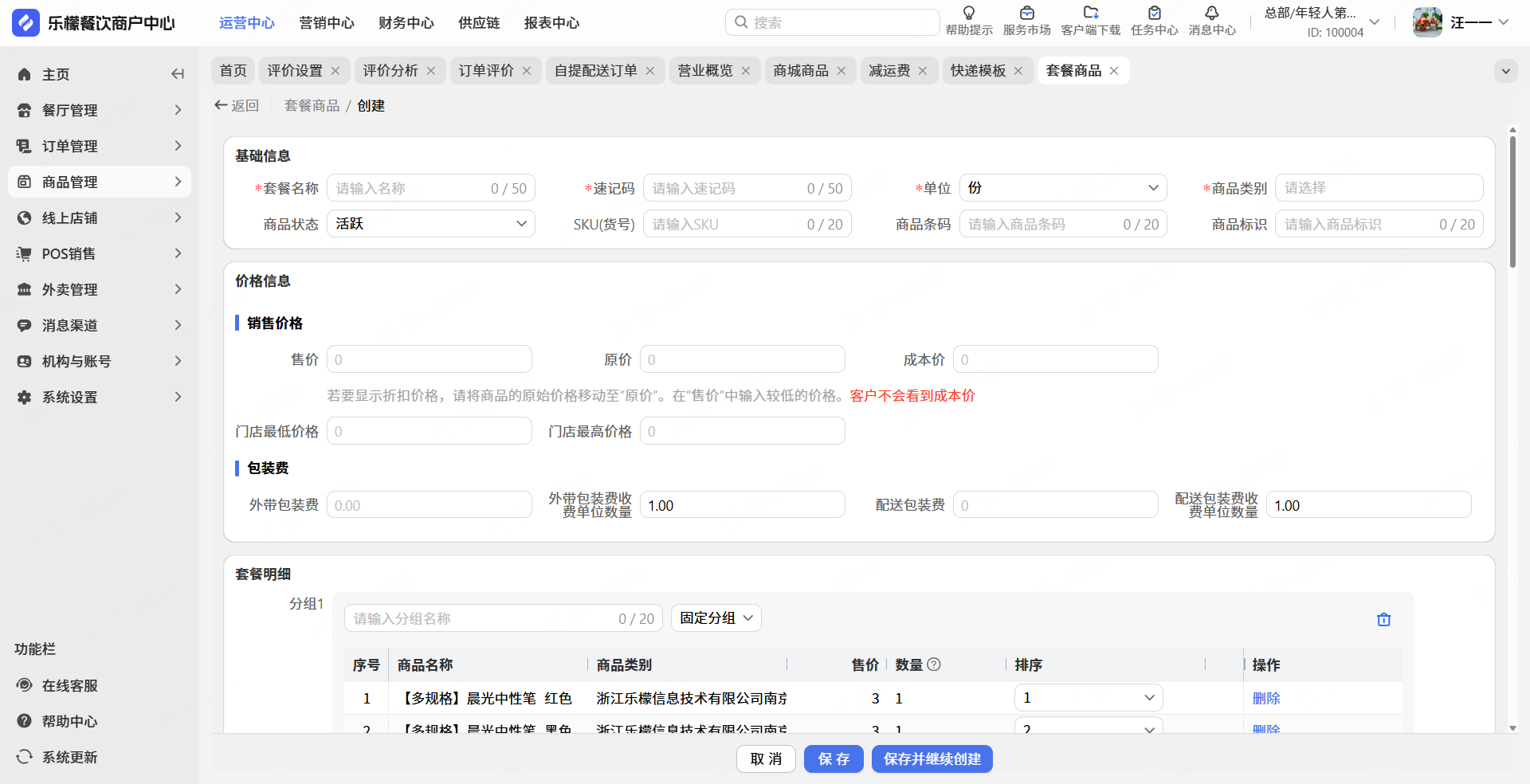Open the 帮助提示 lightbulb icon
This screenshot has height=784, width=1530.
tap(968, 14)
